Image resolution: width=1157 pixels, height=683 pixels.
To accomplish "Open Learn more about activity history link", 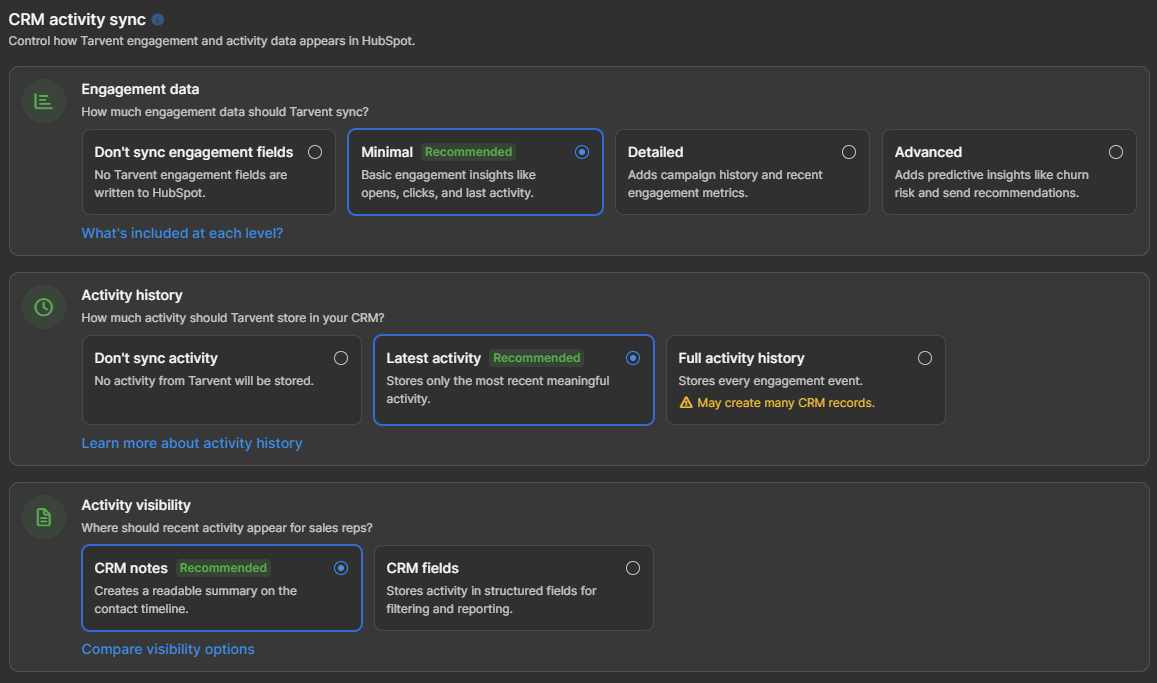I will click(192, 443).
